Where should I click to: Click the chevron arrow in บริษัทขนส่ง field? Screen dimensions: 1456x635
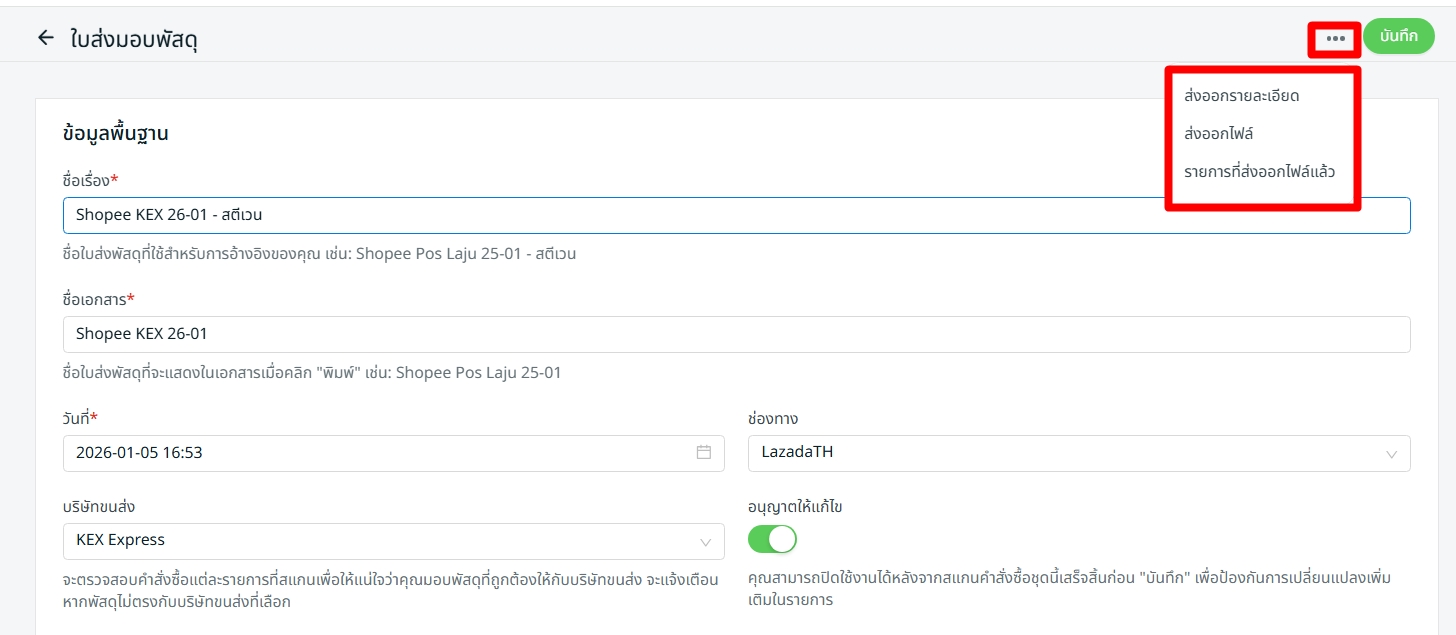tap(705, 542)
